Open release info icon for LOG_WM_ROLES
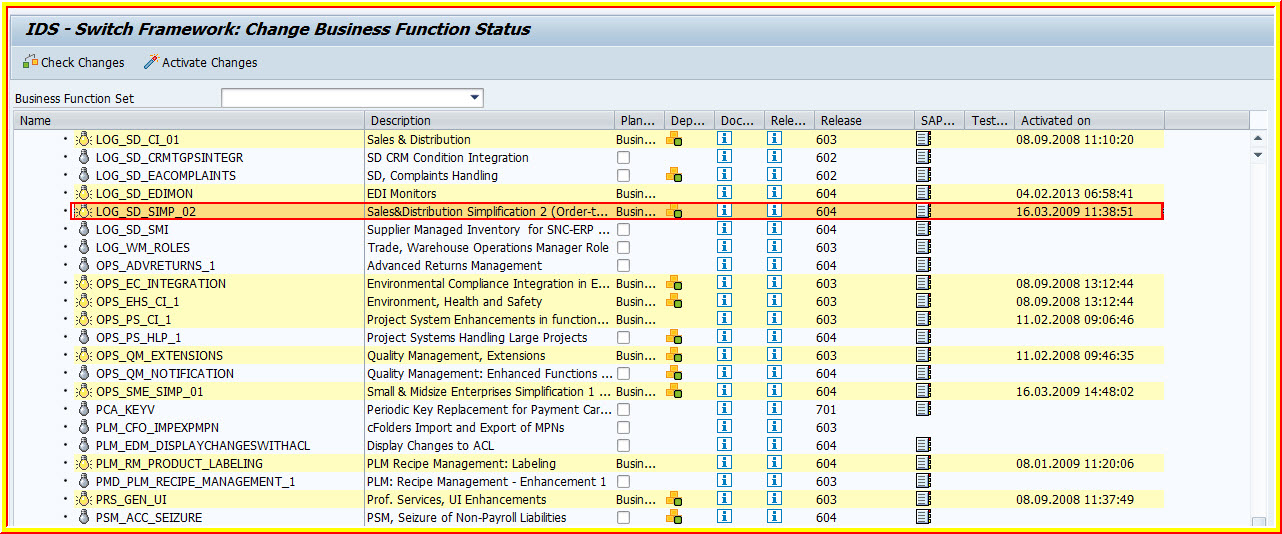 point(774,248)
